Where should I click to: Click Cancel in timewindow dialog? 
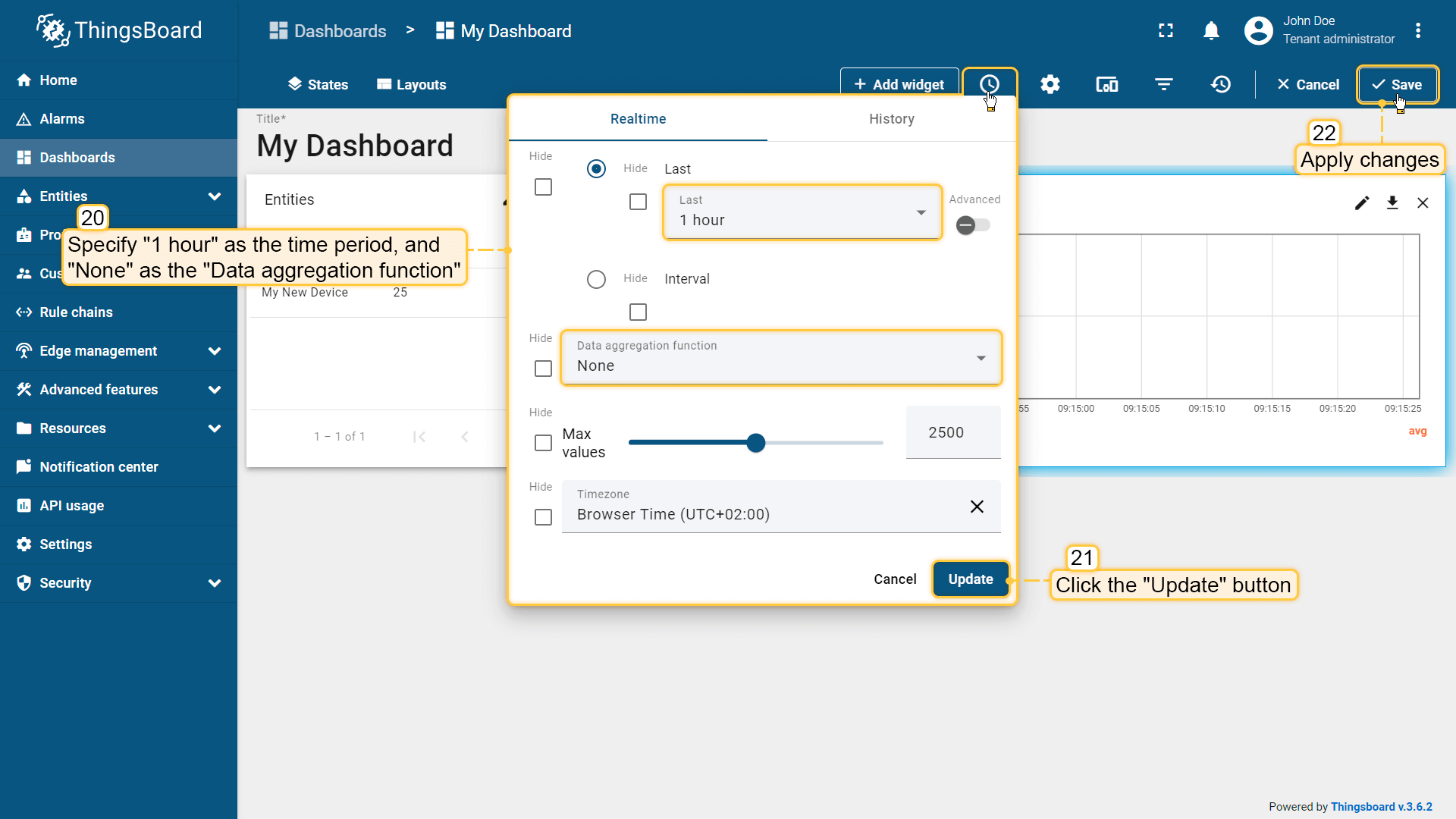pyautogui.click(x=895, y=579)
